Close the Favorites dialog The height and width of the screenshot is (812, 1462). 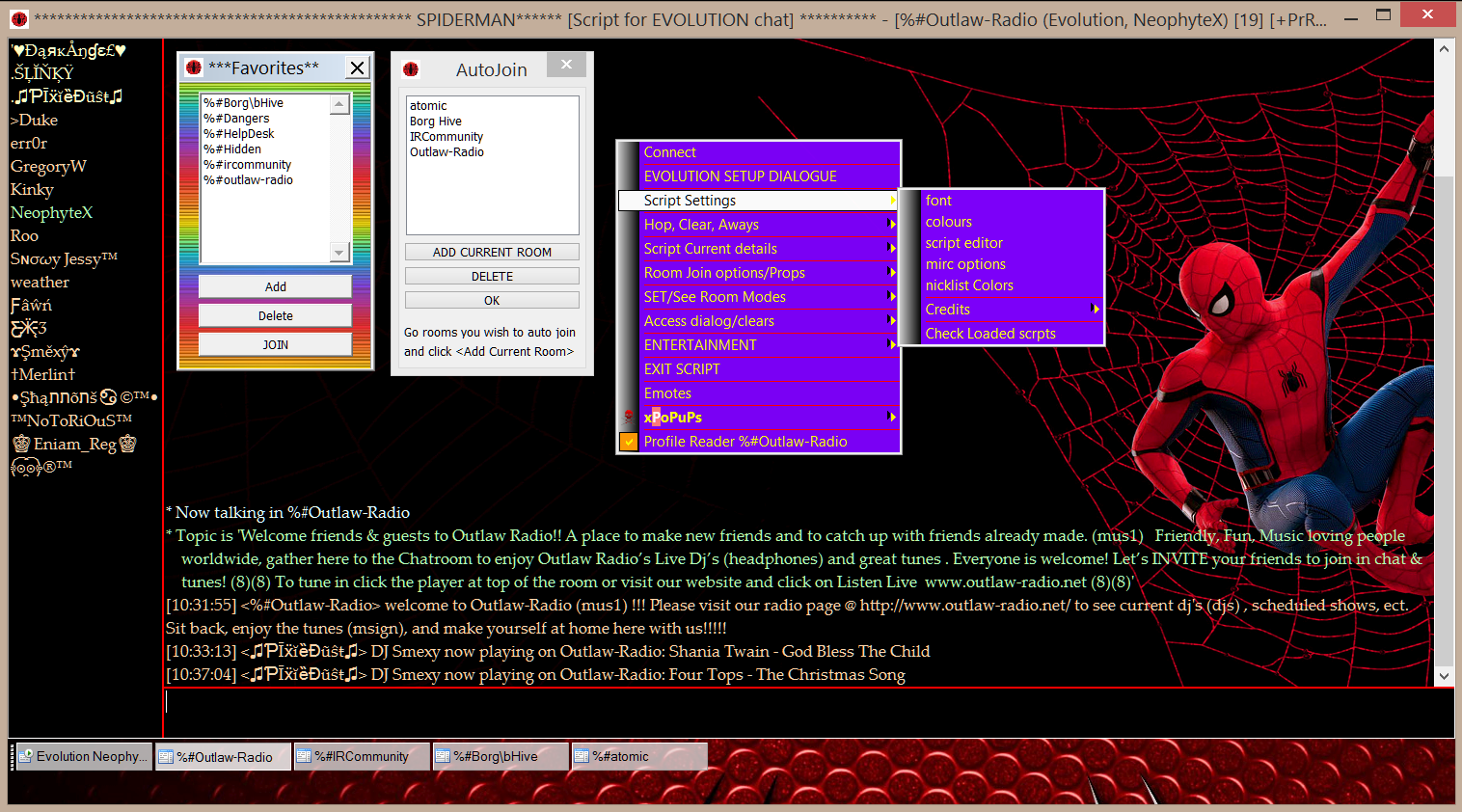click(x=357, y=68)
